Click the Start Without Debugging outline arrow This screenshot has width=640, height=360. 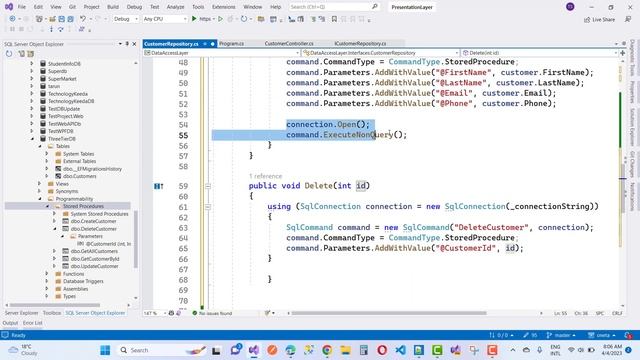tap(220, 19)
